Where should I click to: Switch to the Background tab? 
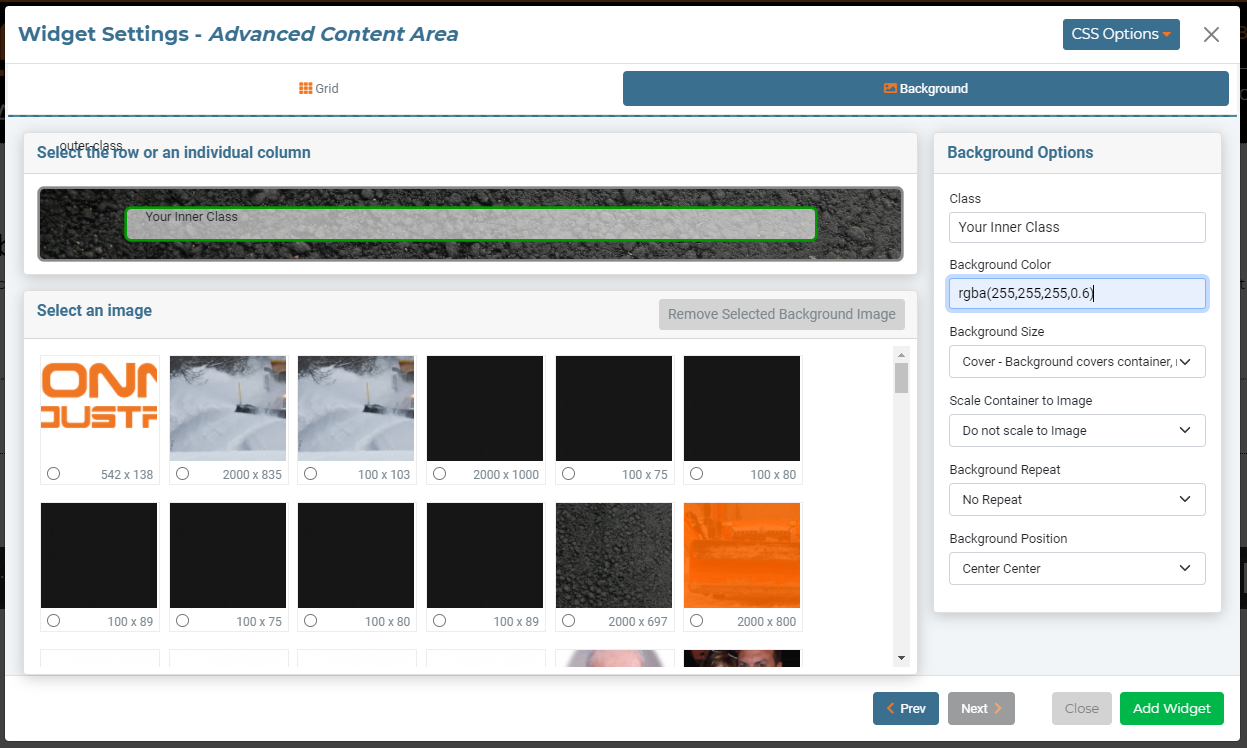tap(925, 88)
